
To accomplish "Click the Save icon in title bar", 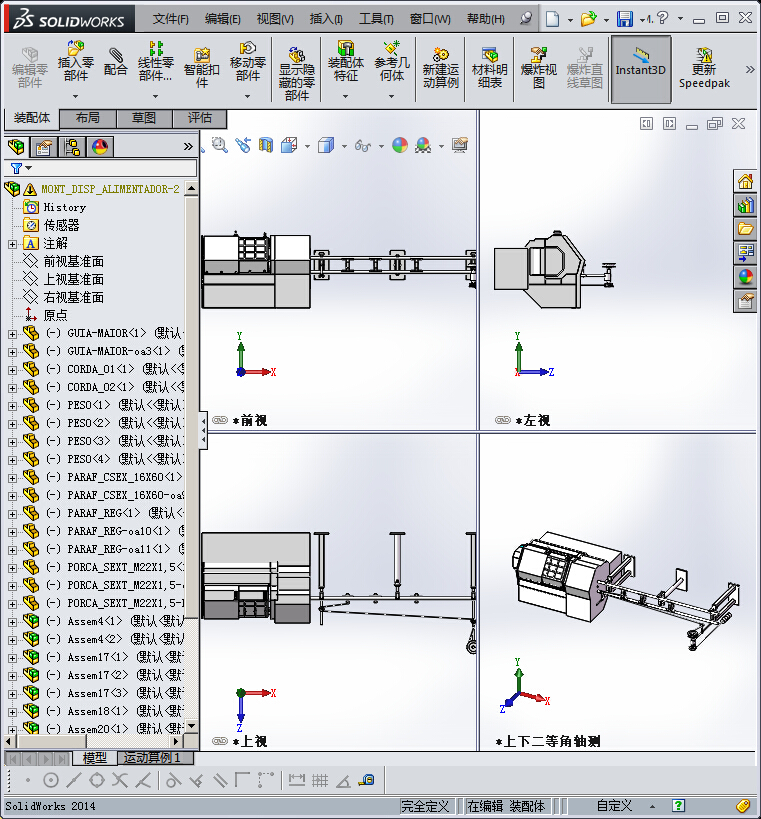I will point(625,19).
